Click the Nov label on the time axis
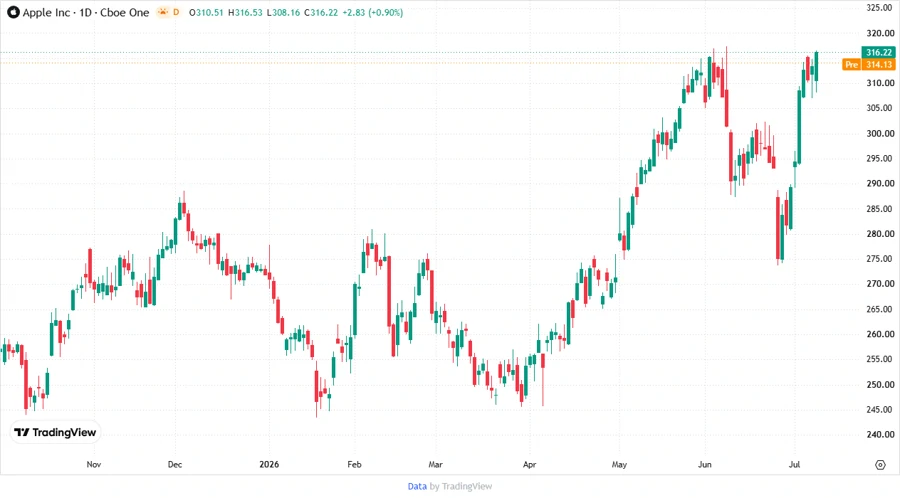 click(94, 464)
